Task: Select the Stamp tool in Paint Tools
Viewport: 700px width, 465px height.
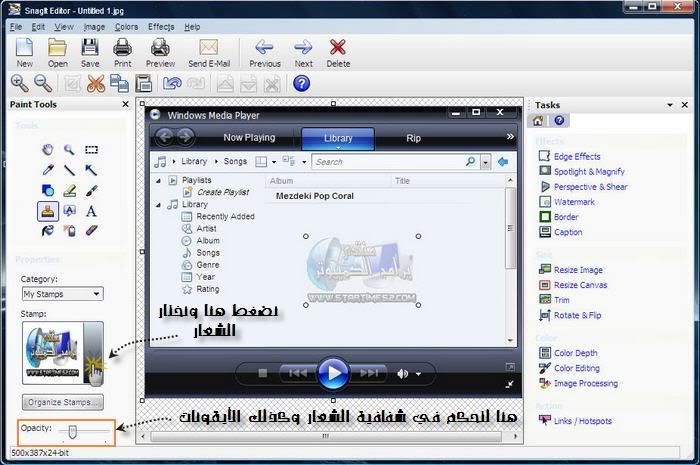Action: click(47, 211)
